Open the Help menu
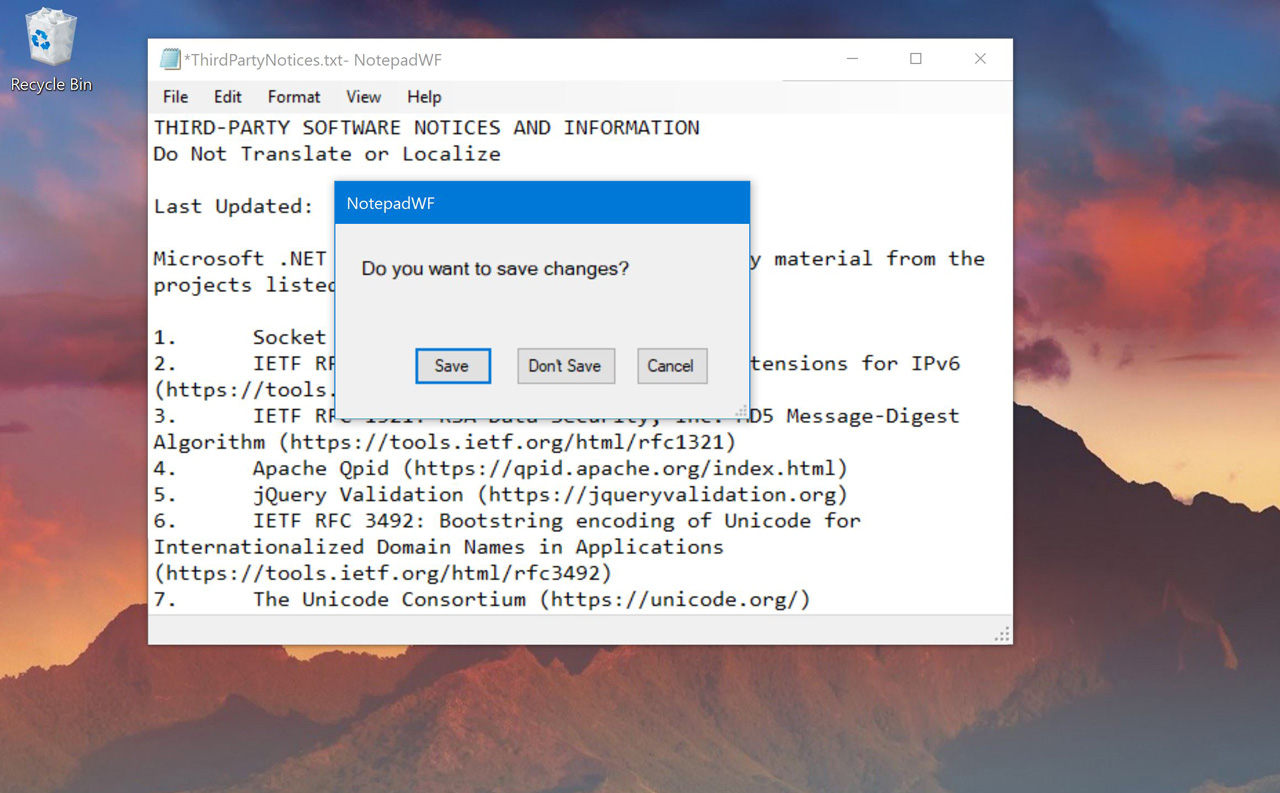This screenshot has height=793, width=1280. point(424,97)
